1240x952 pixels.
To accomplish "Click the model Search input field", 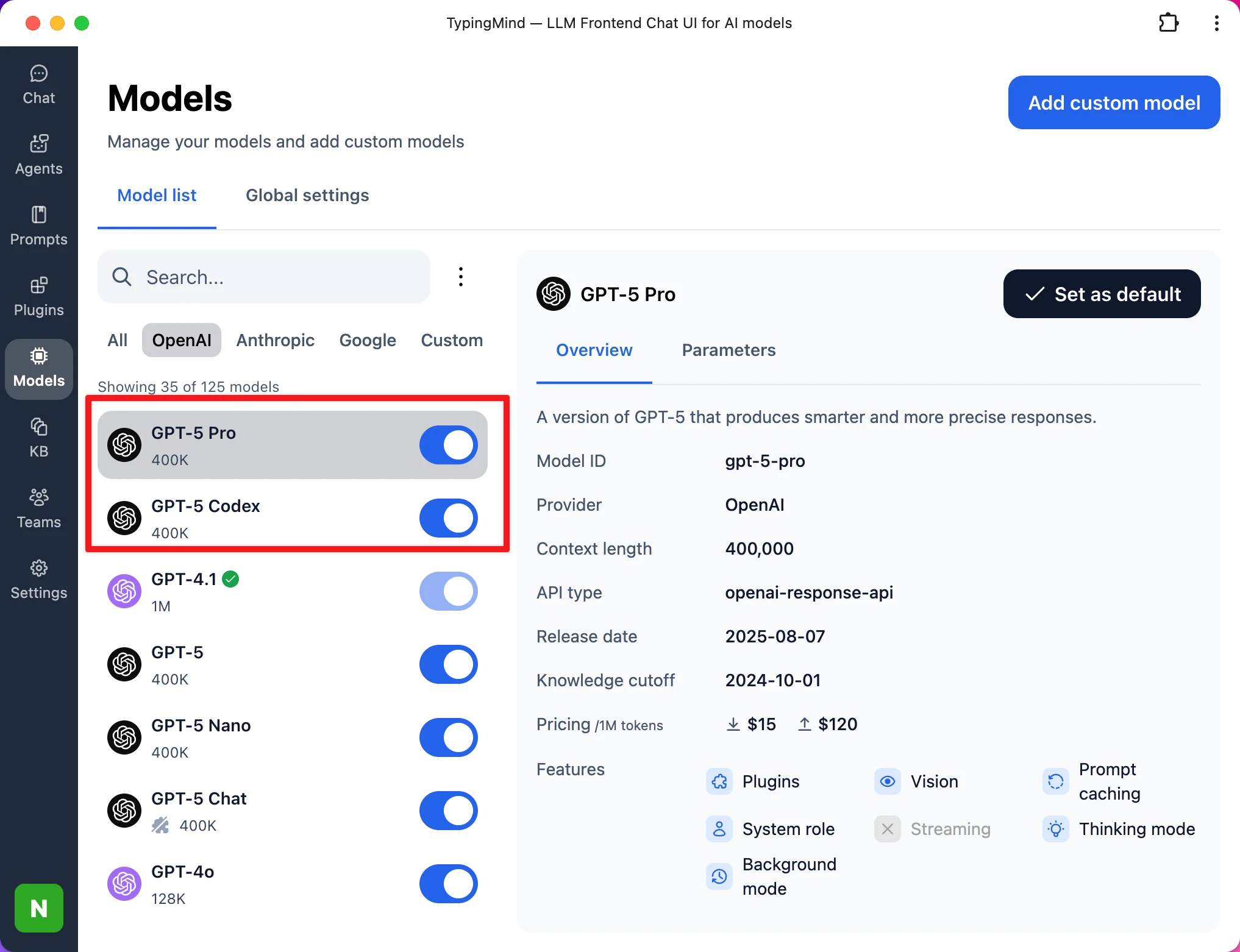I will (264, 277).
